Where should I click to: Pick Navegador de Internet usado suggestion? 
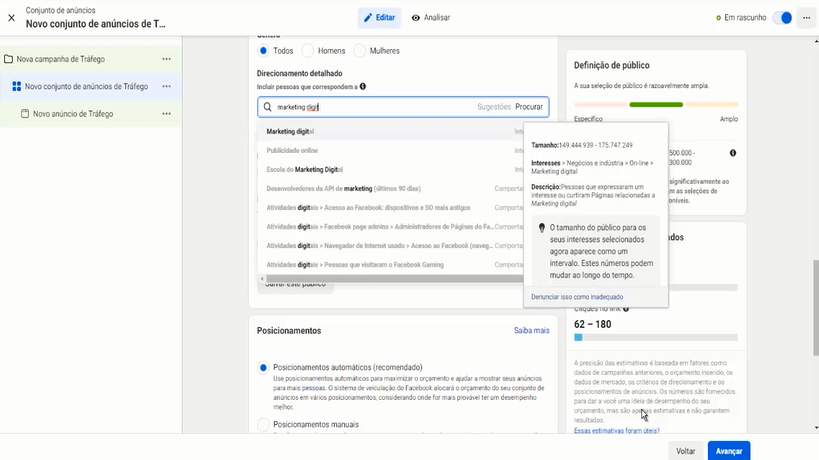tap(391, 246)
